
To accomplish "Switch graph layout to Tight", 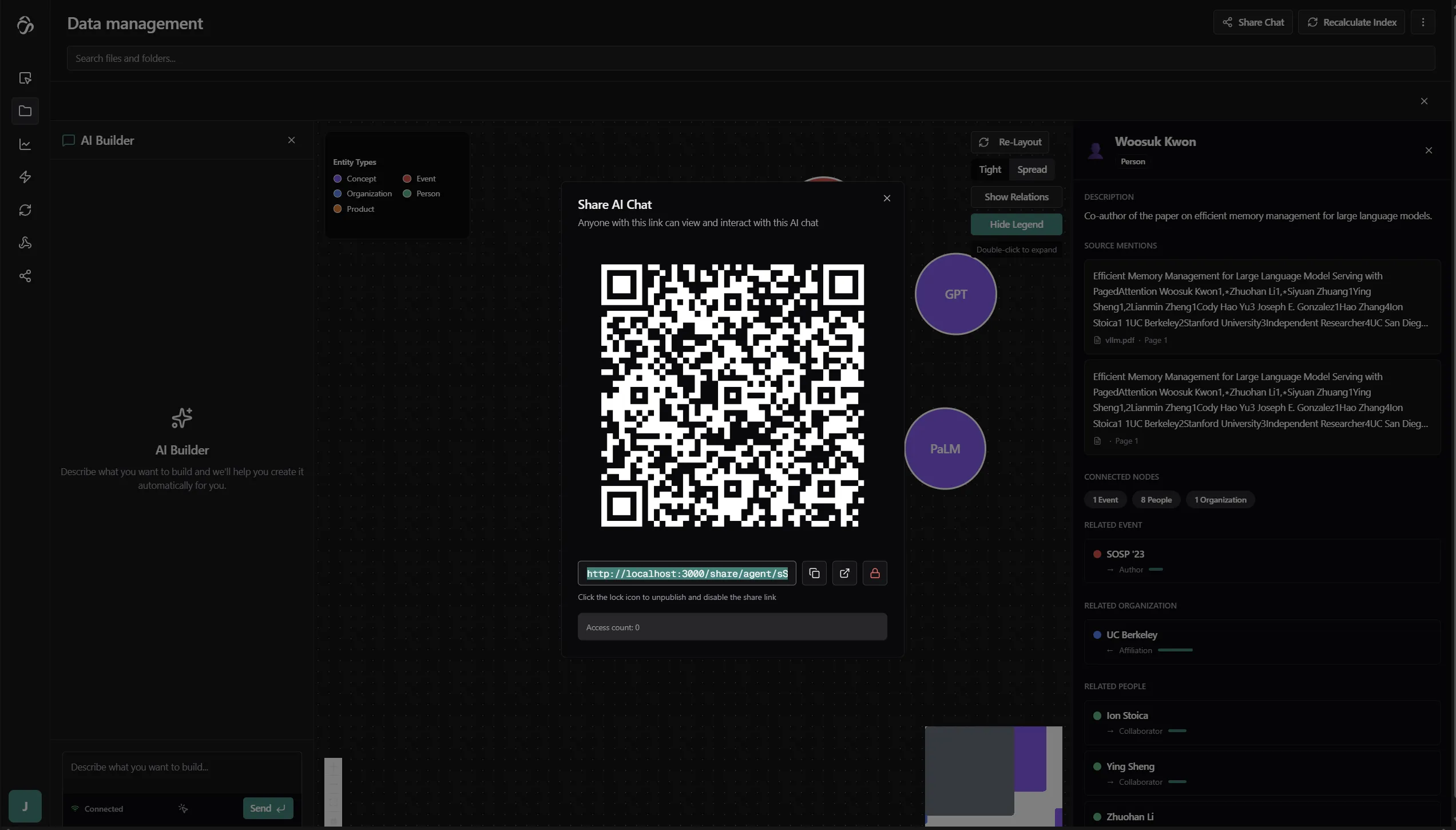I will click(x=990, y=169).
